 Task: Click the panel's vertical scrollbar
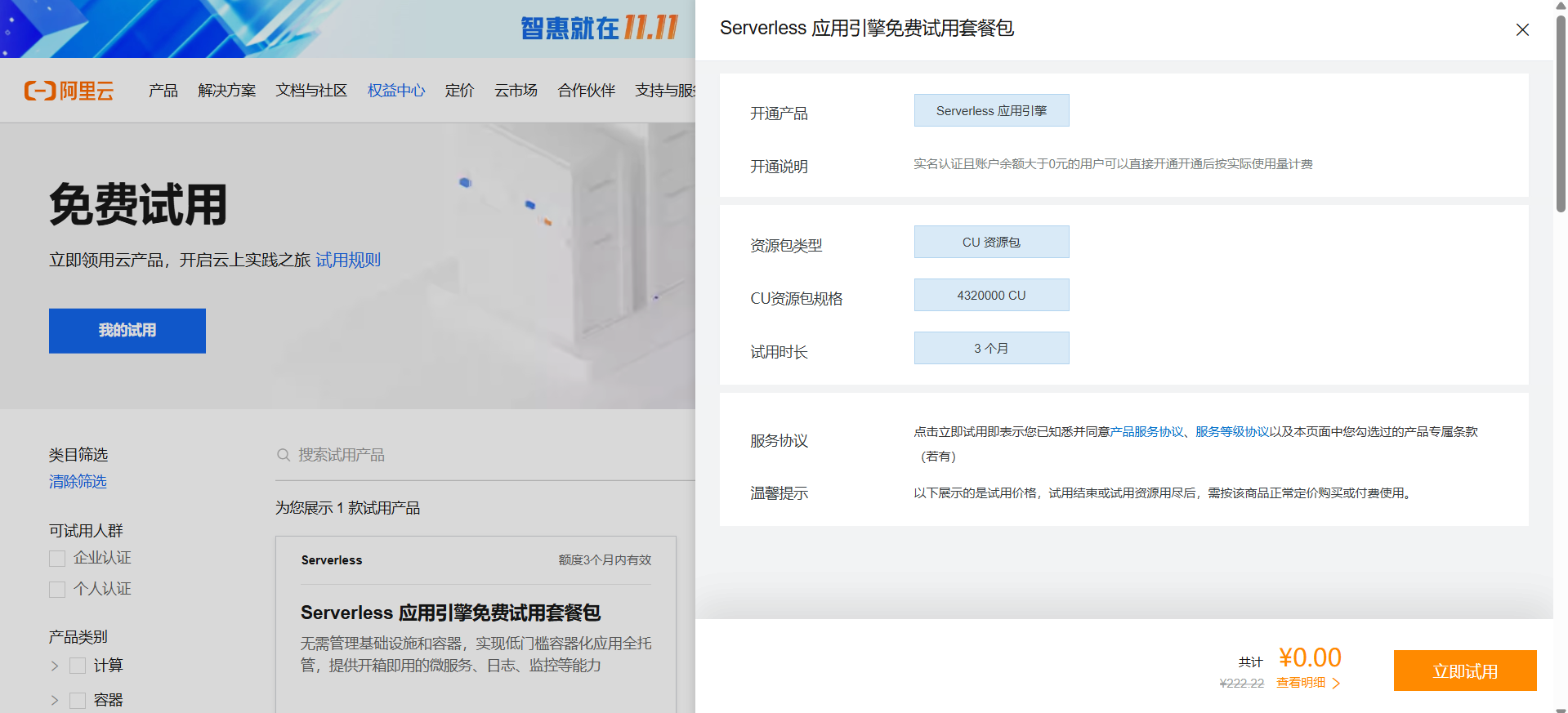1561,114
